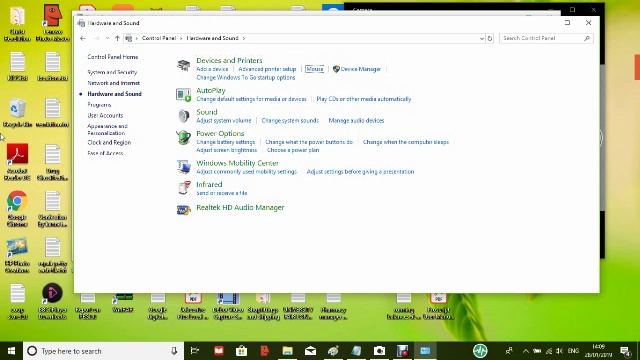Click Play CDs or other media automatically

click(x=364, y=99)
